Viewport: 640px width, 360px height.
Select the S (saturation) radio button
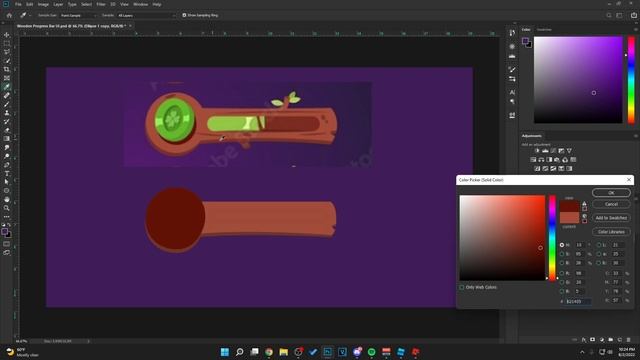562,254
